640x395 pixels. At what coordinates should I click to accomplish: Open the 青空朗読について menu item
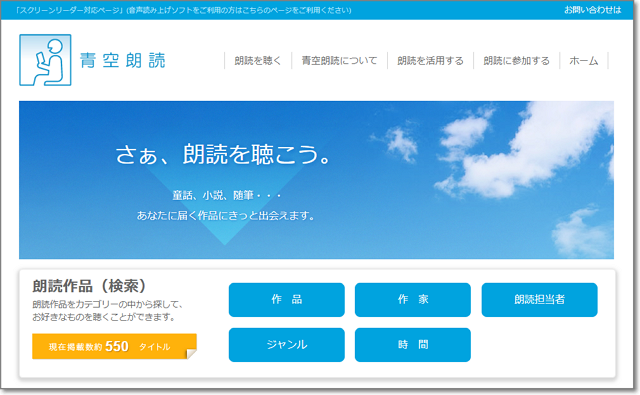click(x=339, y=61)
